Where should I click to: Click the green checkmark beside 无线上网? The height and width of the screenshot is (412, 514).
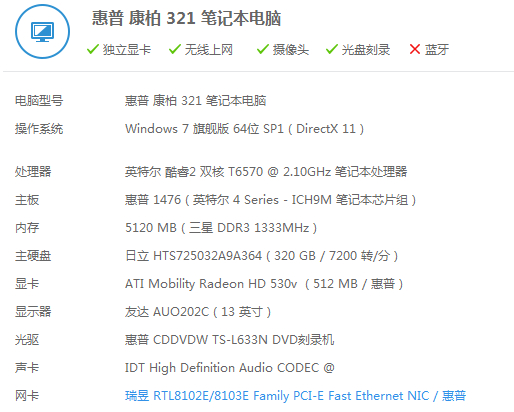[175, 49]
